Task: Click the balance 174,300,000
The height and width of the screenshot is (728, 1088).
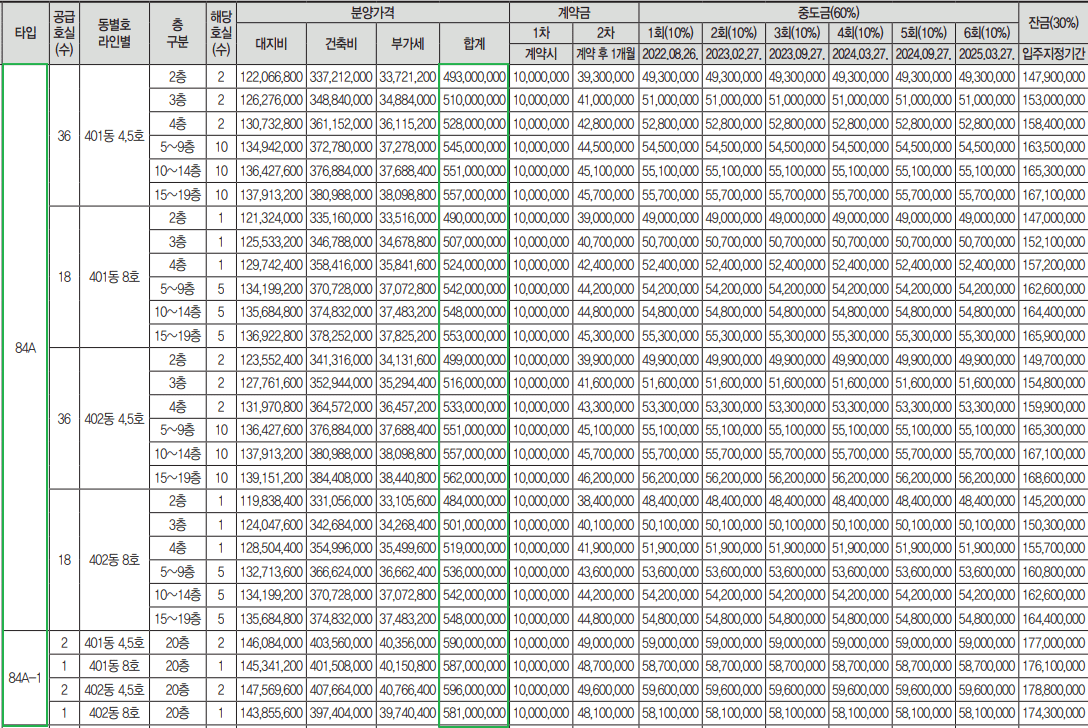Action: point(1053,713)
